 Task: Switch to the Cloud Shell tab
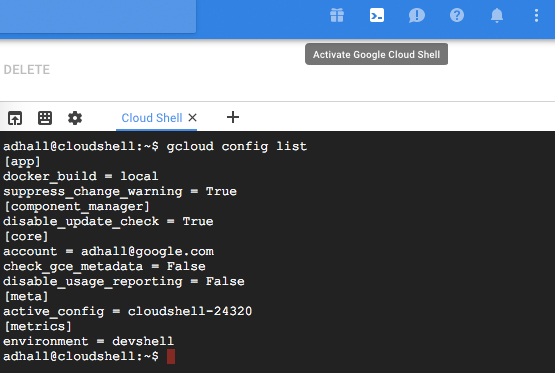151,118
